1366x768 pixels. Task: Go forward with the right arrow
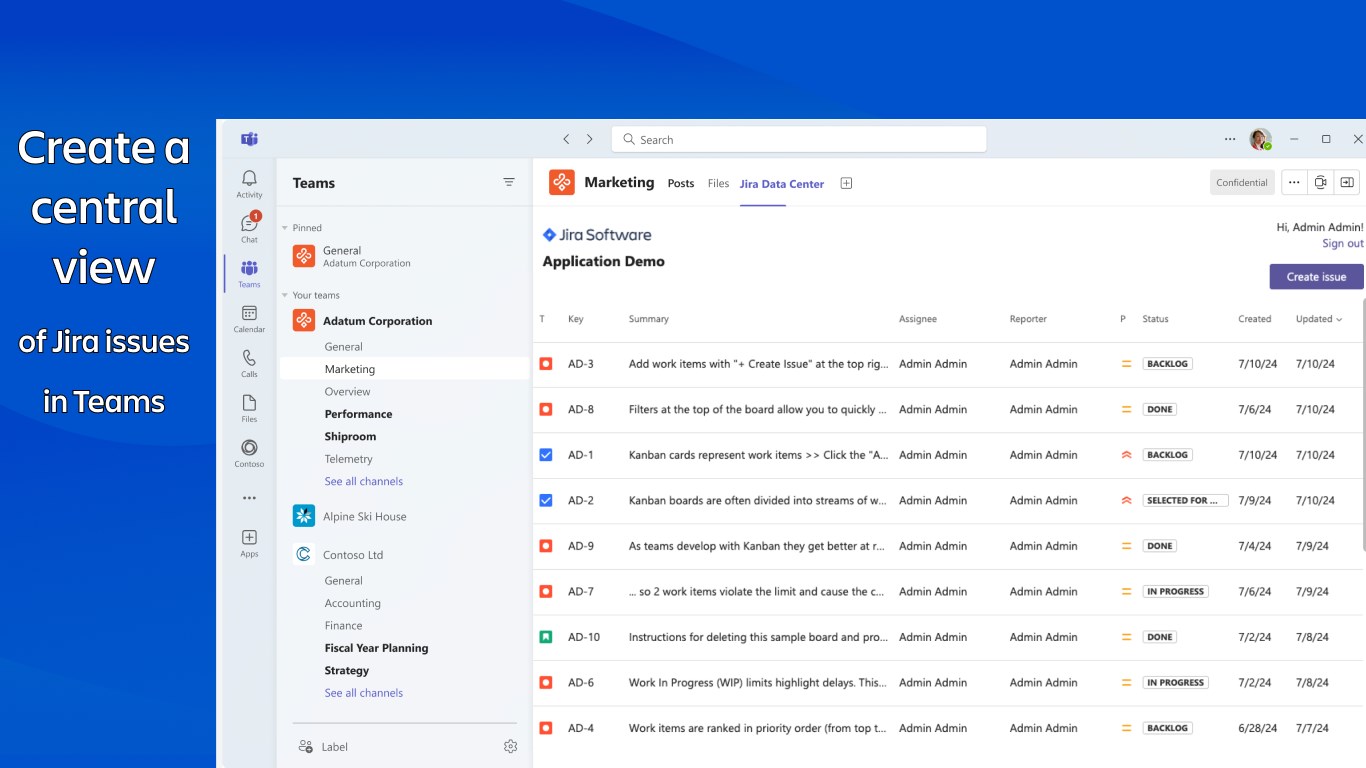[x=589, y=139]
